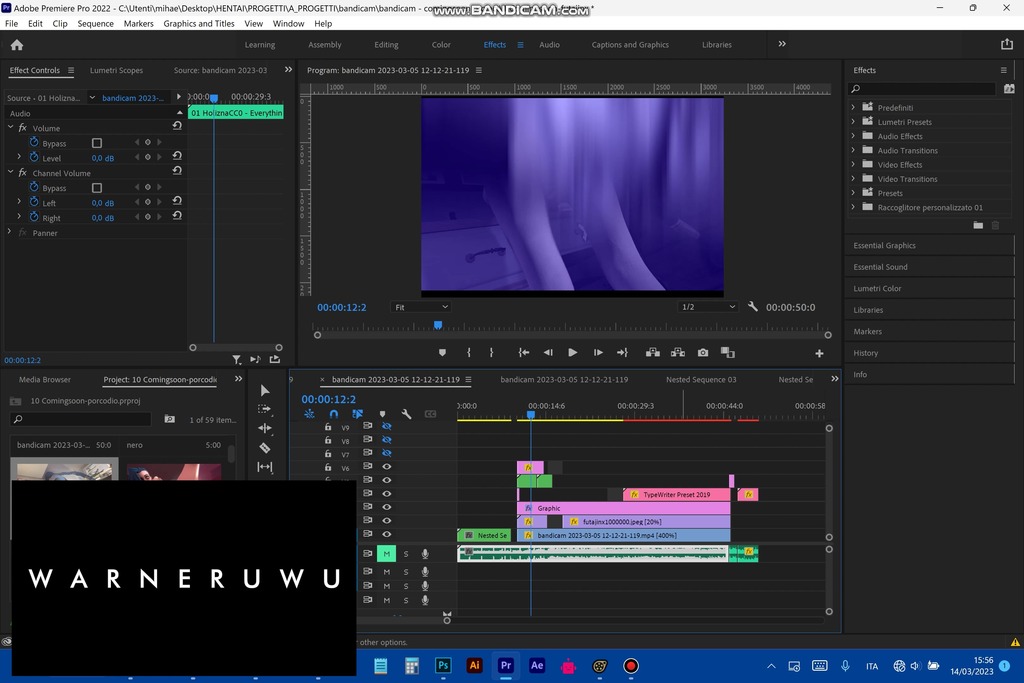Image resolution: width=1024 pixels, height=683 pixels.
Task: Expand the Predefiniti effects folder
Action: [x=853, y=107]
